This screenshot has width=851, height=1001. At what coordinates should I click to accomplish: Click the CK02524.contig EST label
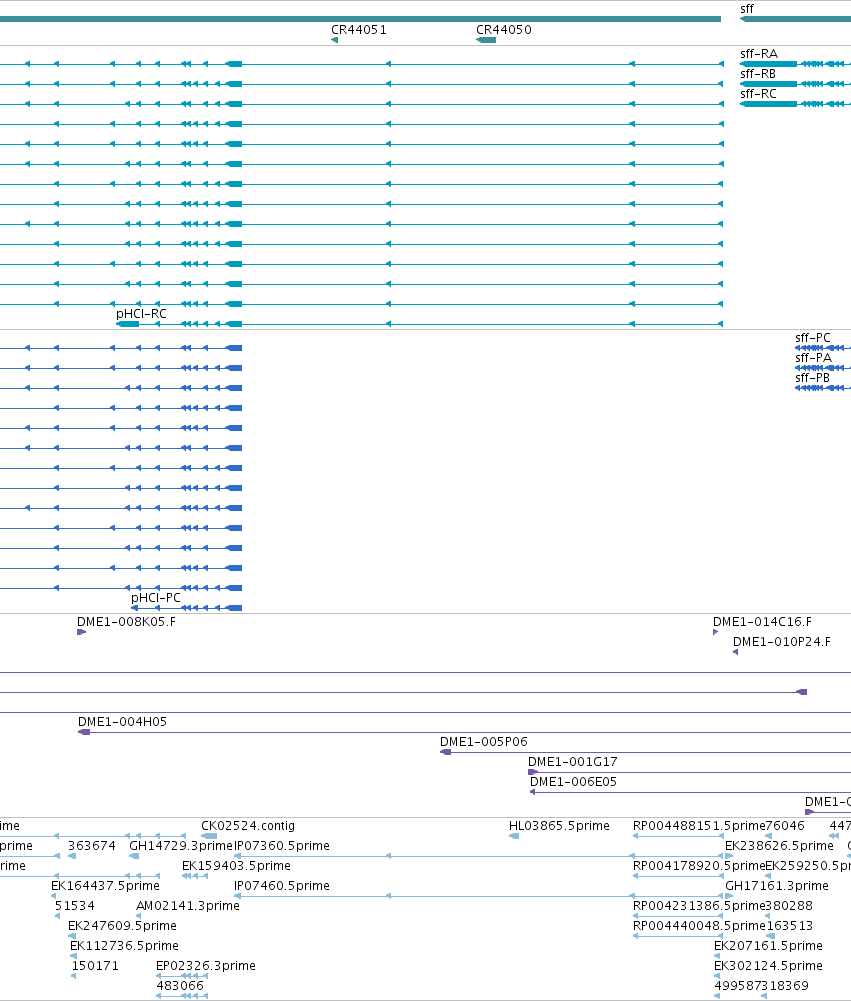(248, 826)
